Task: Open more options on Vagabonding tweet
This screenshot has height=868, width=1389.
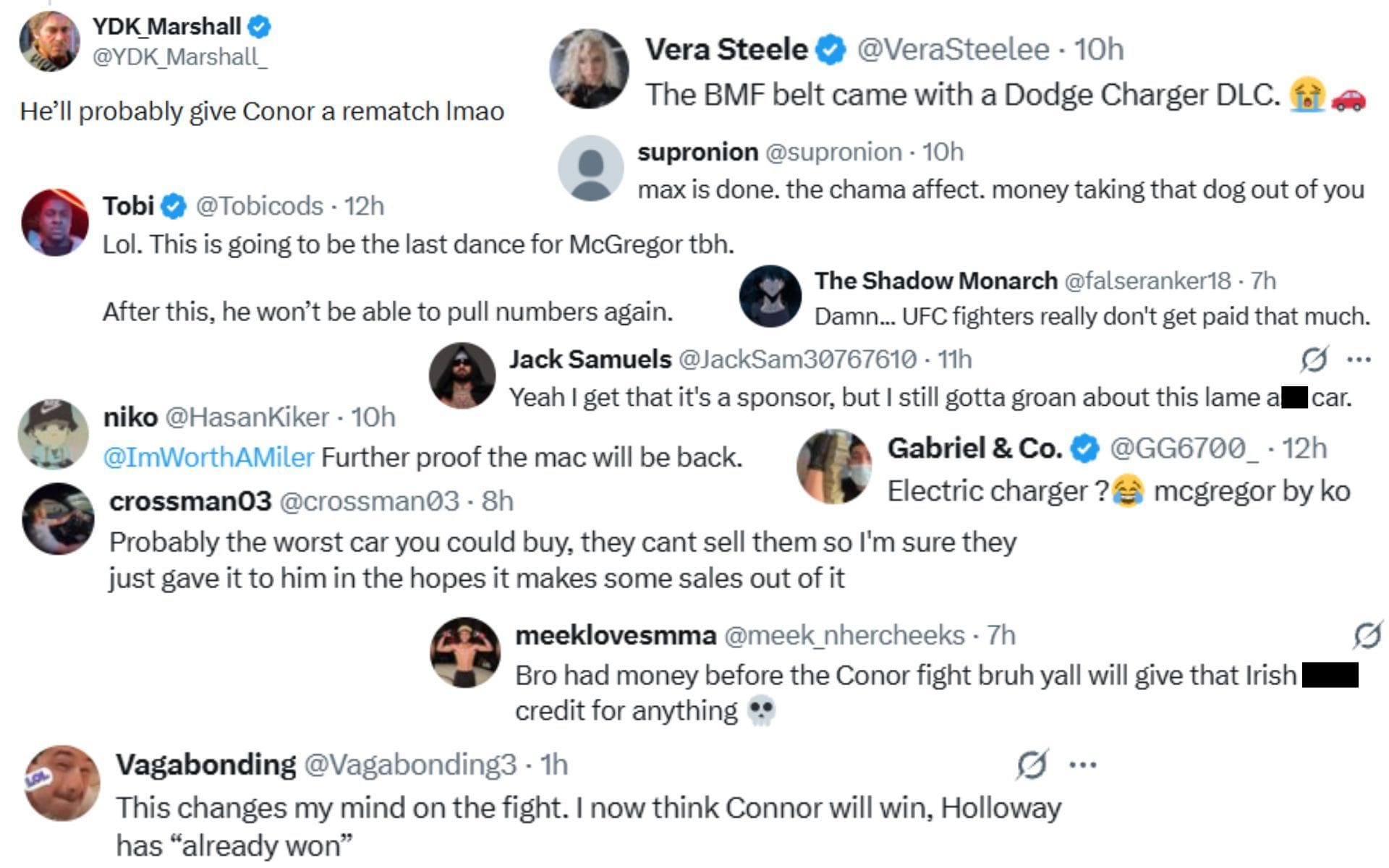Action: [1082, 765]
